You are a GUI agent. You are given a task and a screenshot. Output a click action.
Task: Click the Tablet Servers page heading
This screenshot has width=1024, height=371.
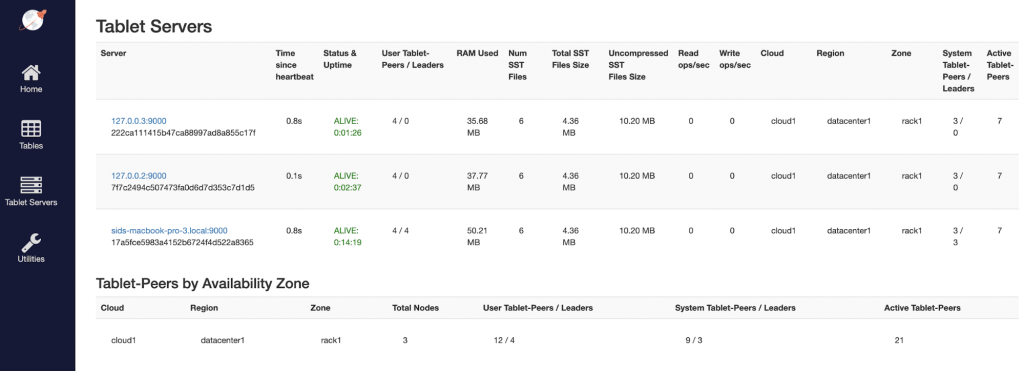pos(154,27)
